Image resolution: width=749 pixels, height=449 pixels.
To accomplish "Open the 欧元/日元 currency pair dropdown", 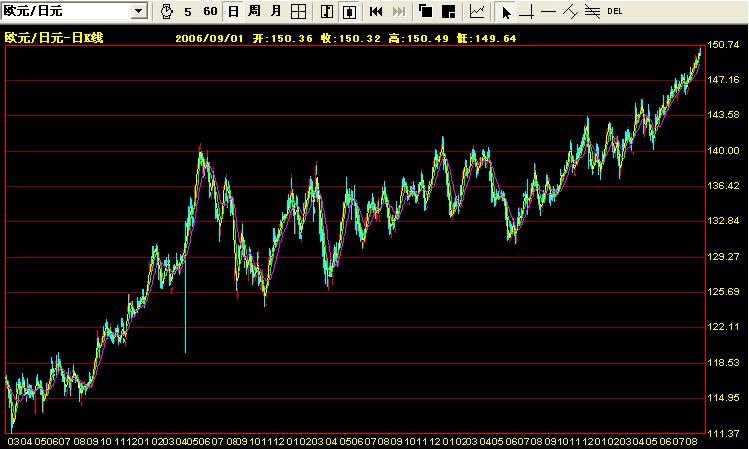I will pyautogui.click(x=139, y=11).
